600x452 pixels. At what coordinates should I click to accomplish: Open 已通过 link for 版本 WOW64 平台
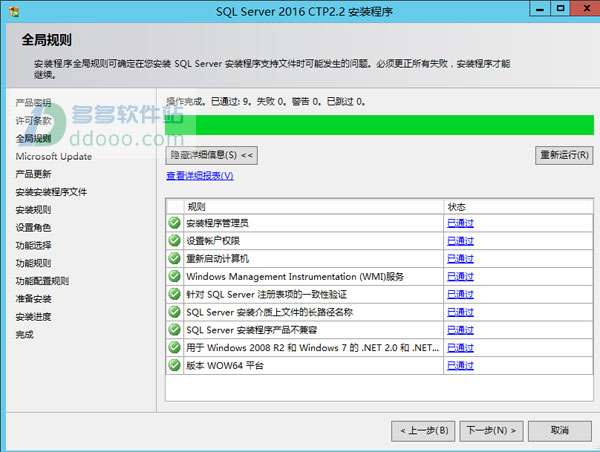[x=460, y=365]
